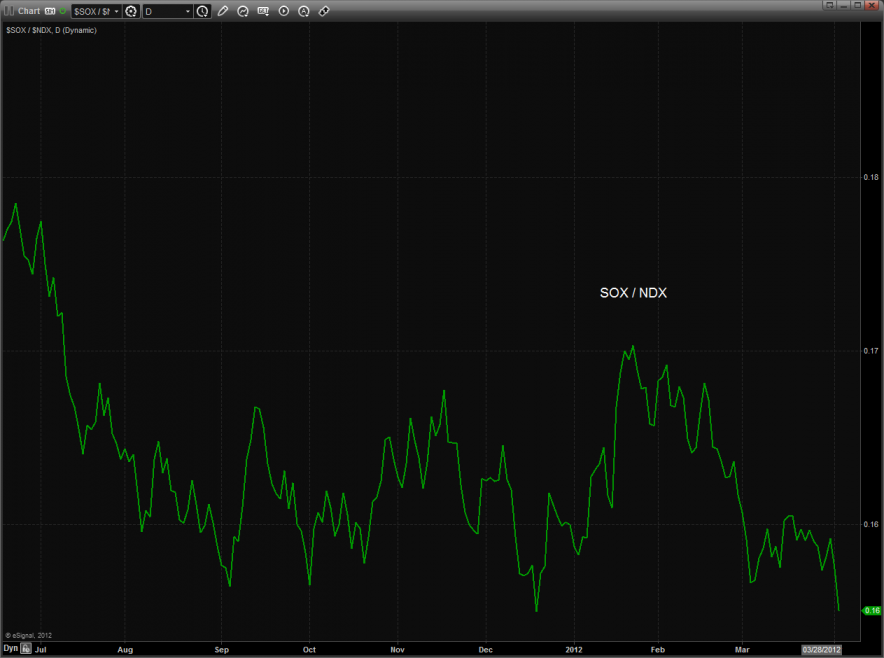
Task: Expand the $SOX symbol dropdown
Action: pos(116,11)
